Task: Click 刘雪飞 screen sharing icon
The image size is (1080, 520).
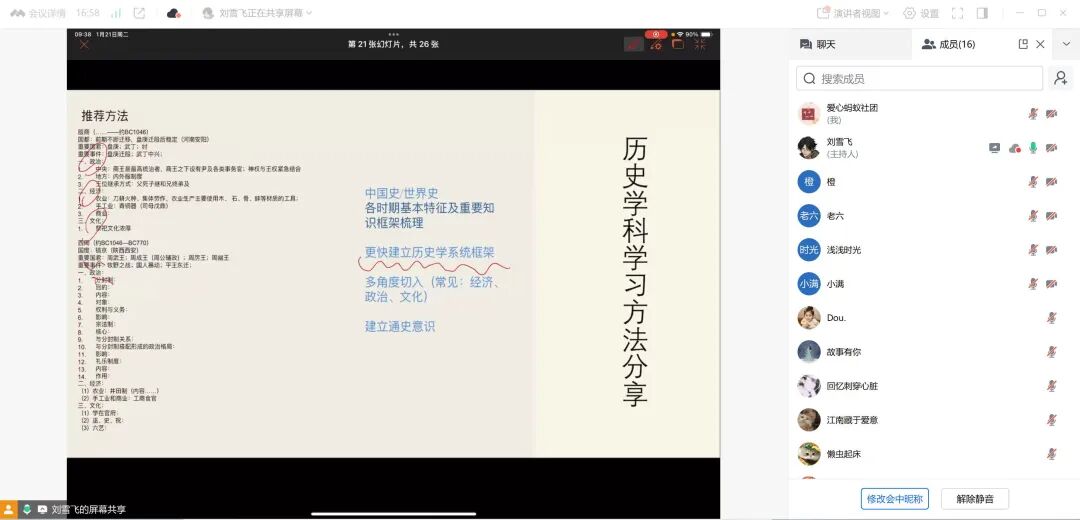Action: click(995, 147)
